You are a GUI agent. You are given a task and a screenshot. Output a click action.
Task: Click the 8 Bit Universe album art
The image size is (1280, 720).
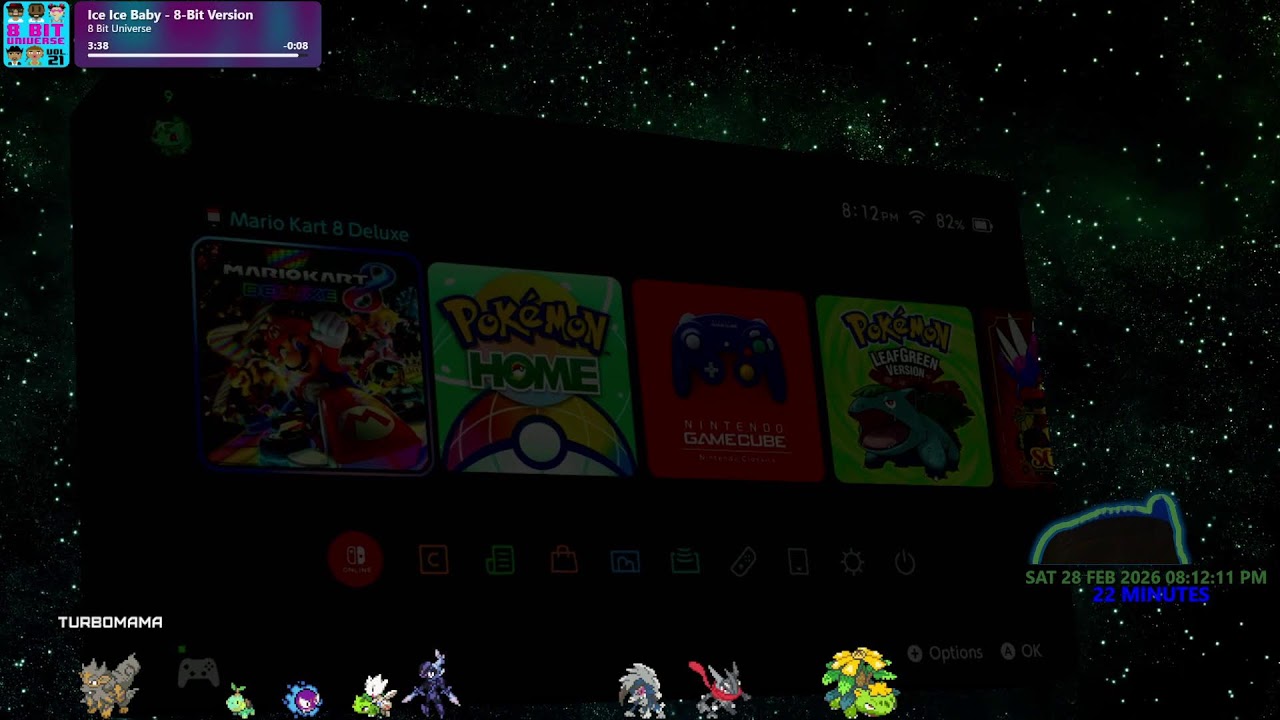tap(36, 35)
